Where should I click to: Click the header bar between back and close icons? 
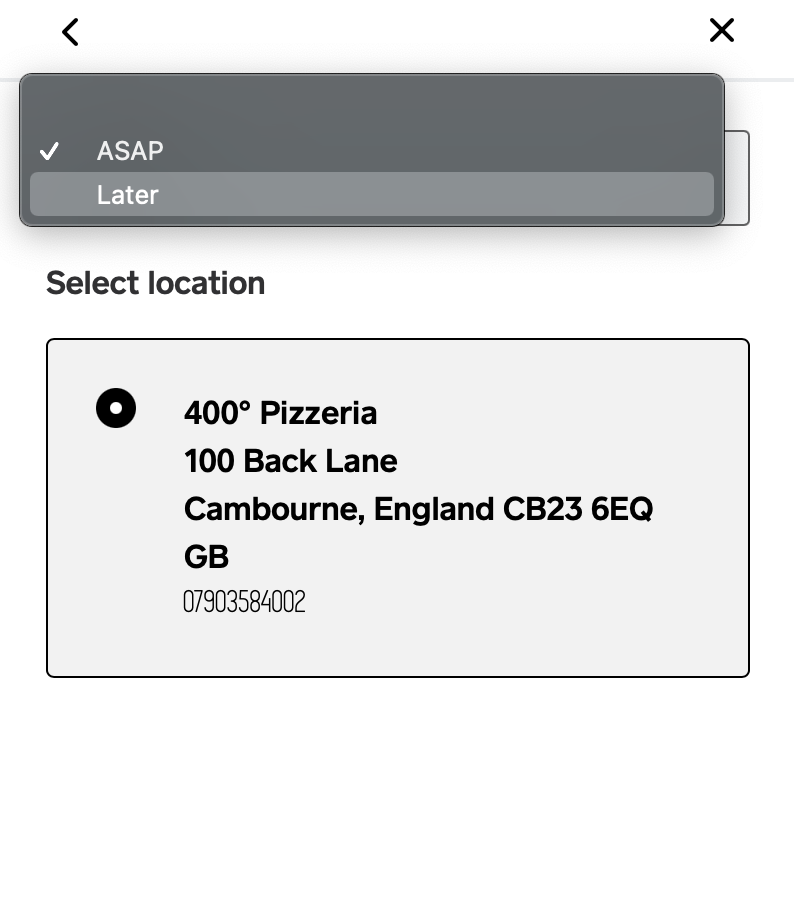click(397, 32)
